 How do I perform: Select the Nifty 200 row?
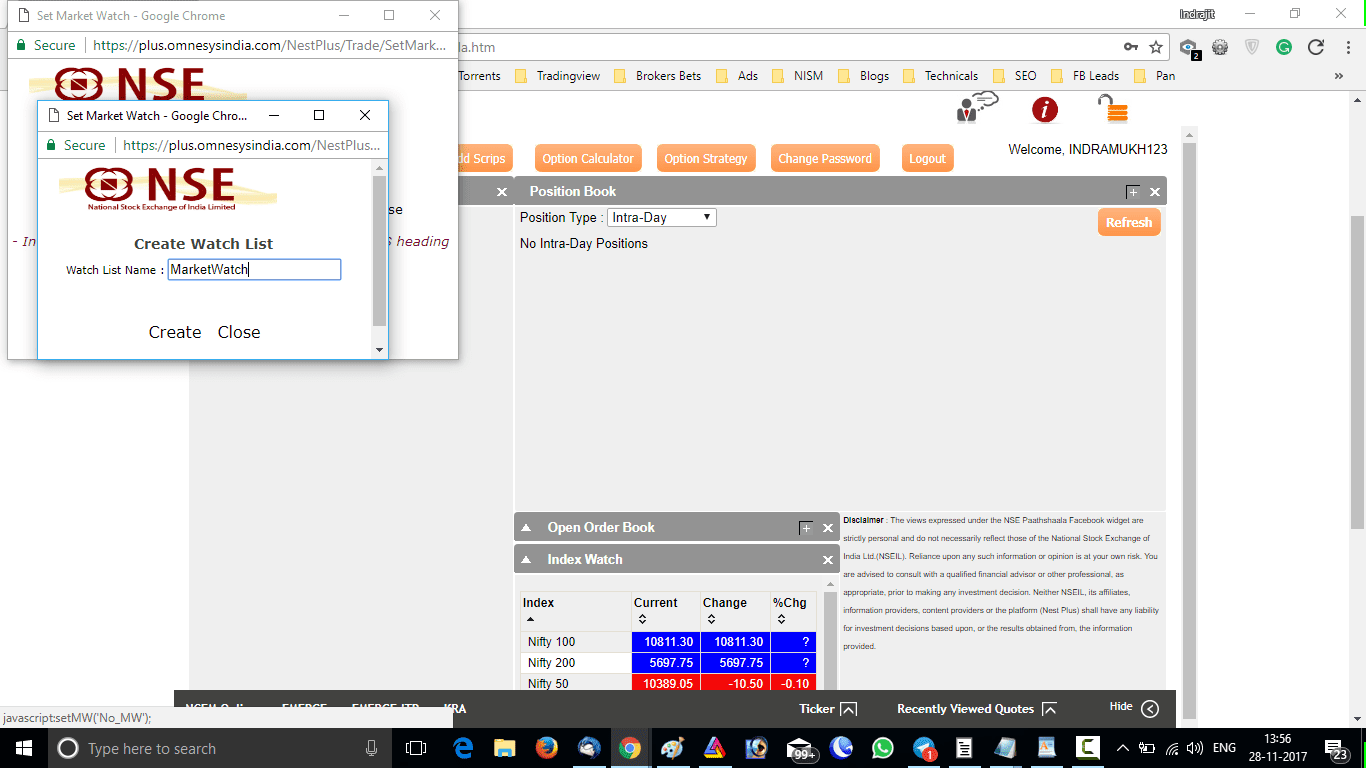[668, 663]
